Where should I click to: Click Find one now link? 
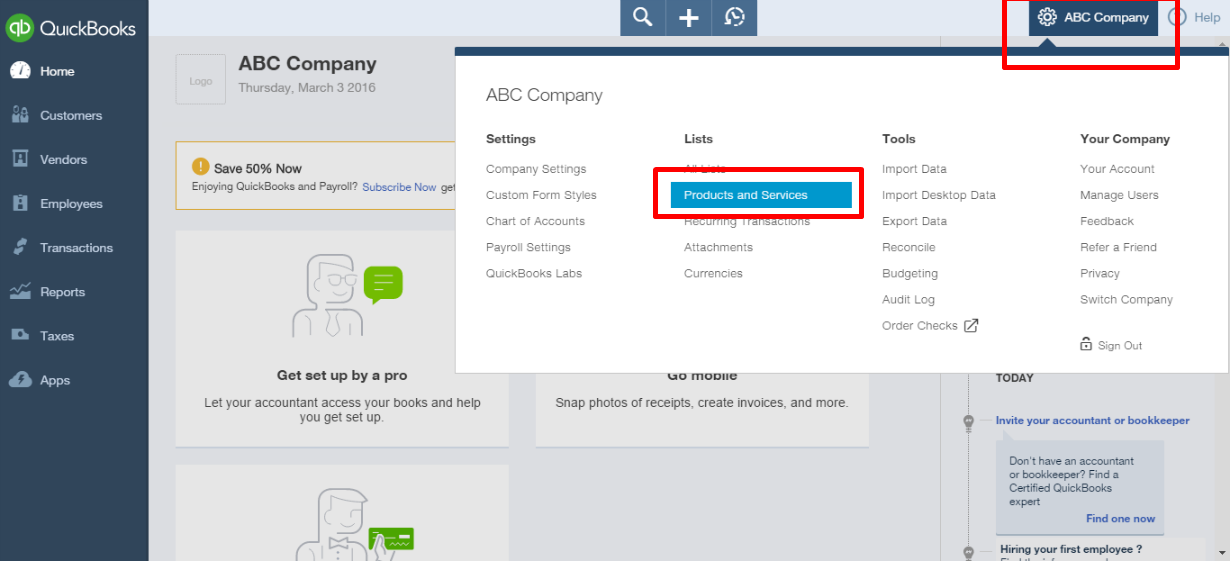[x=1120, y=518]
